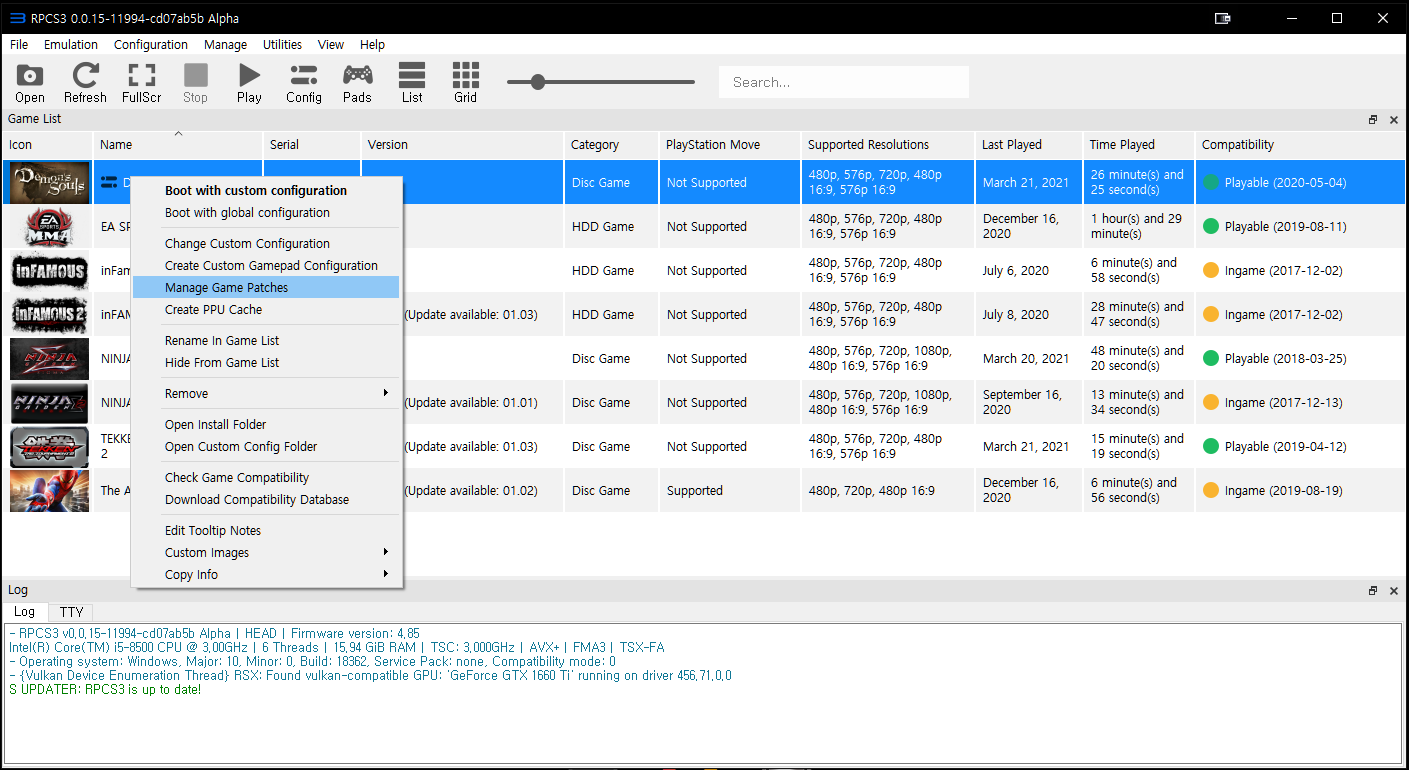Click the inFAMOUS 2 game icon
Screen dimensions: 1409x770
pos(49,314)
